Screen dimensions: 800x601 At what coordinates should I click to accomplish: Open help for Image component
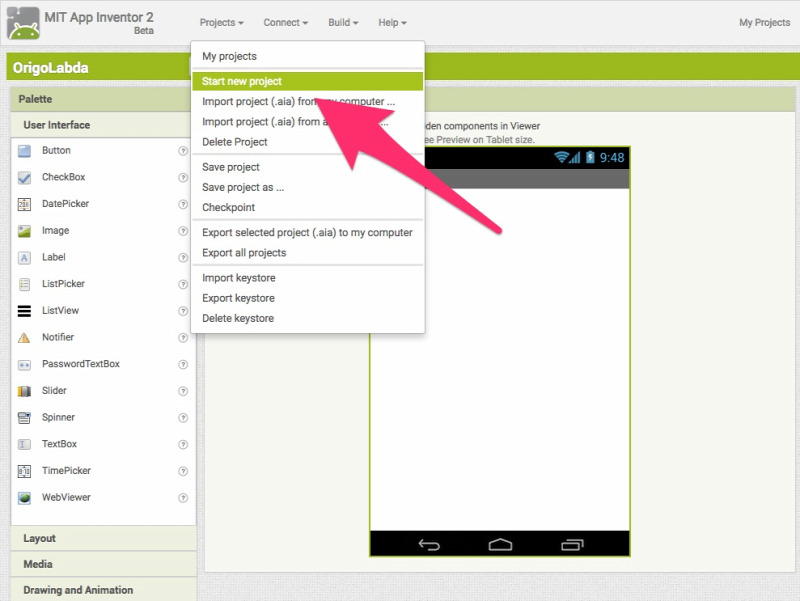tap(183, 231)
